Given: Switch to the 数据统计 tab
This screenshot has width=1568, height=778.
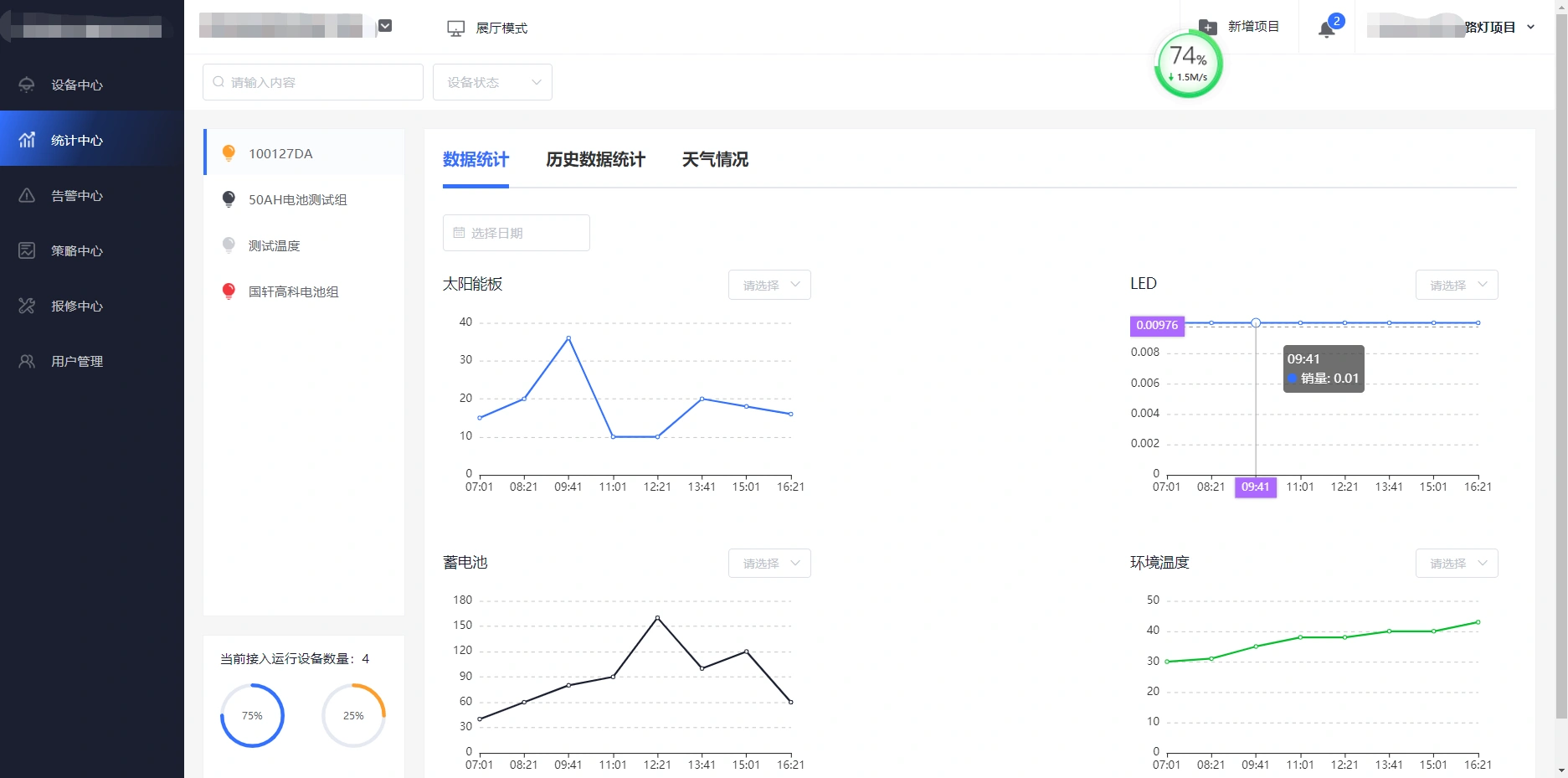Looking at the screenshot, I should 476,159.
